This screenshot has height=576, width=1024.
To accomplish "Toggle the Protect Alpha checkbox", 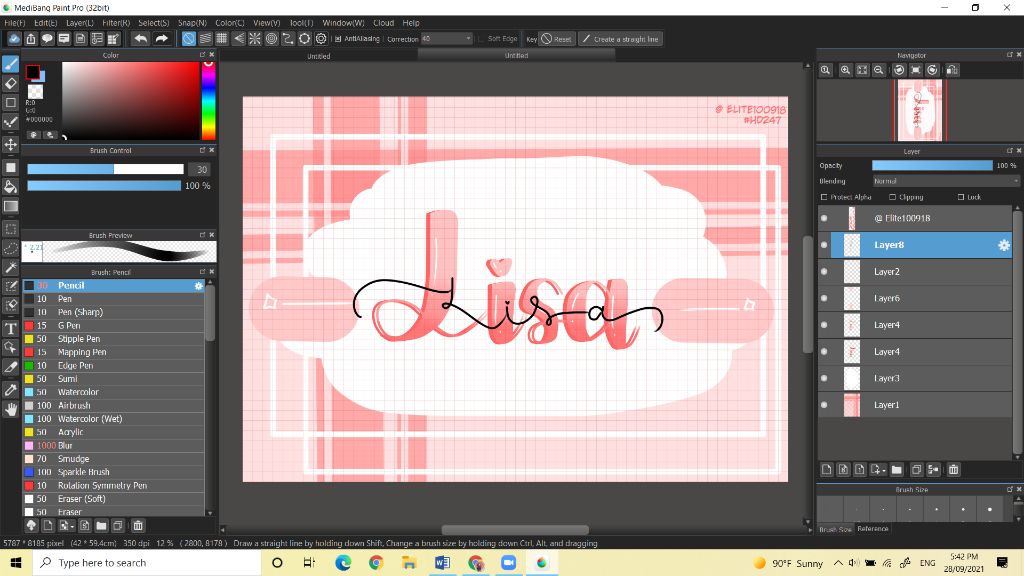I will (824, 197).
